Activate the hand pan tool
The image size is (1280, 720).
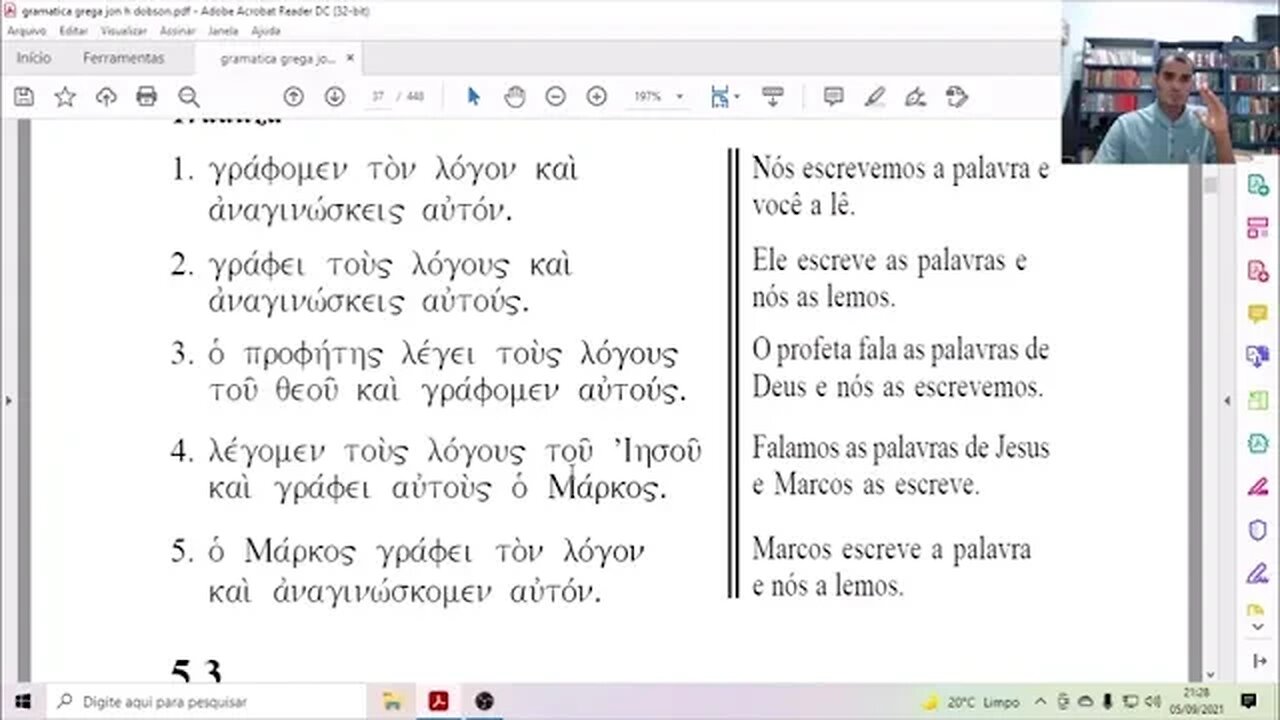515,97
